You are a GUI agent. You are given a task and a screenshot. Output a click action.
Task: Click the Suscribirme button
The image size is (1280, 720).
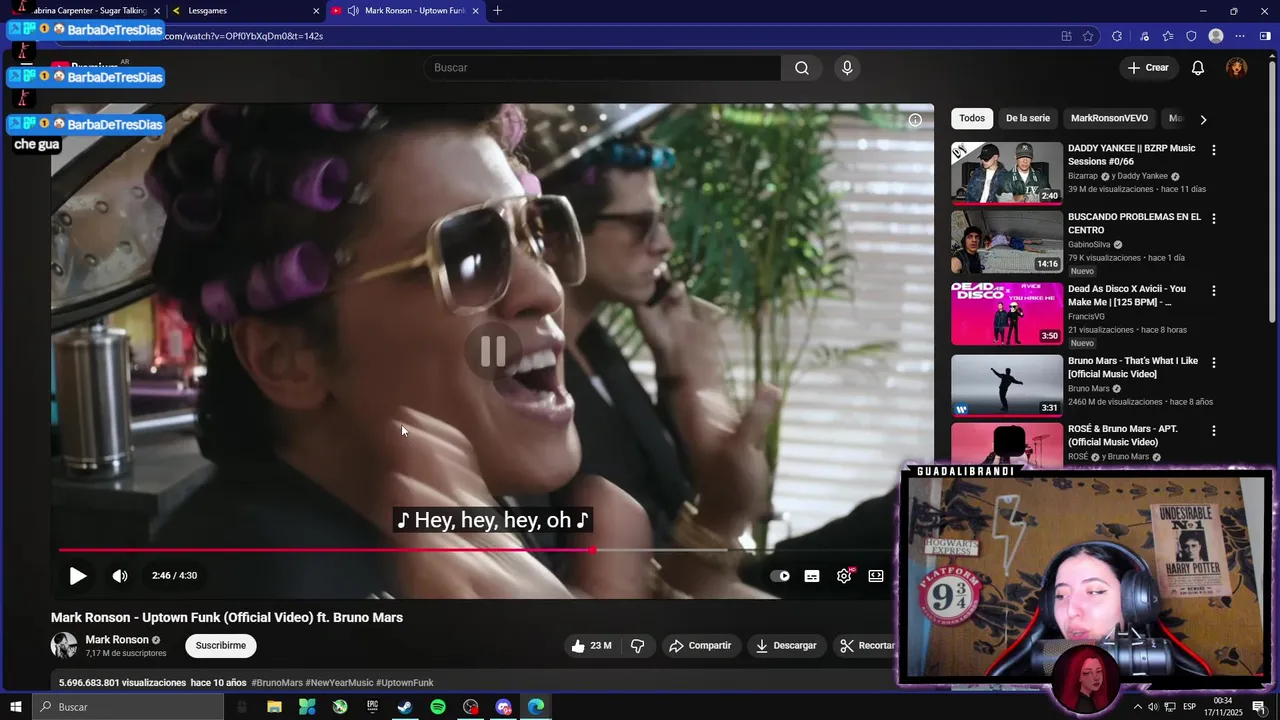[x=221, y=646]
